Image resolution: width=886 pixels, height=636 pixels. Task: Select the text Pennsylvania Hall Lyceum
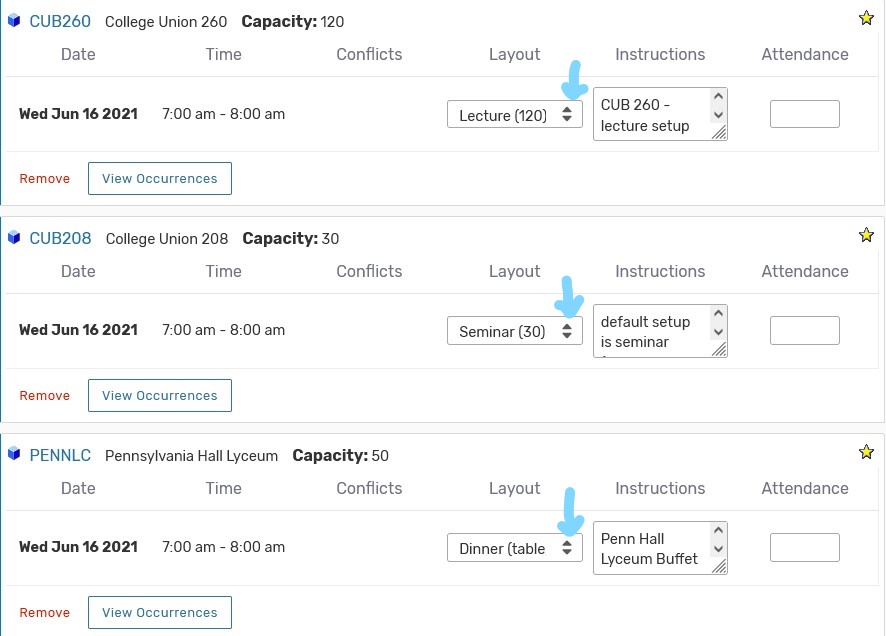click(192, 456)
